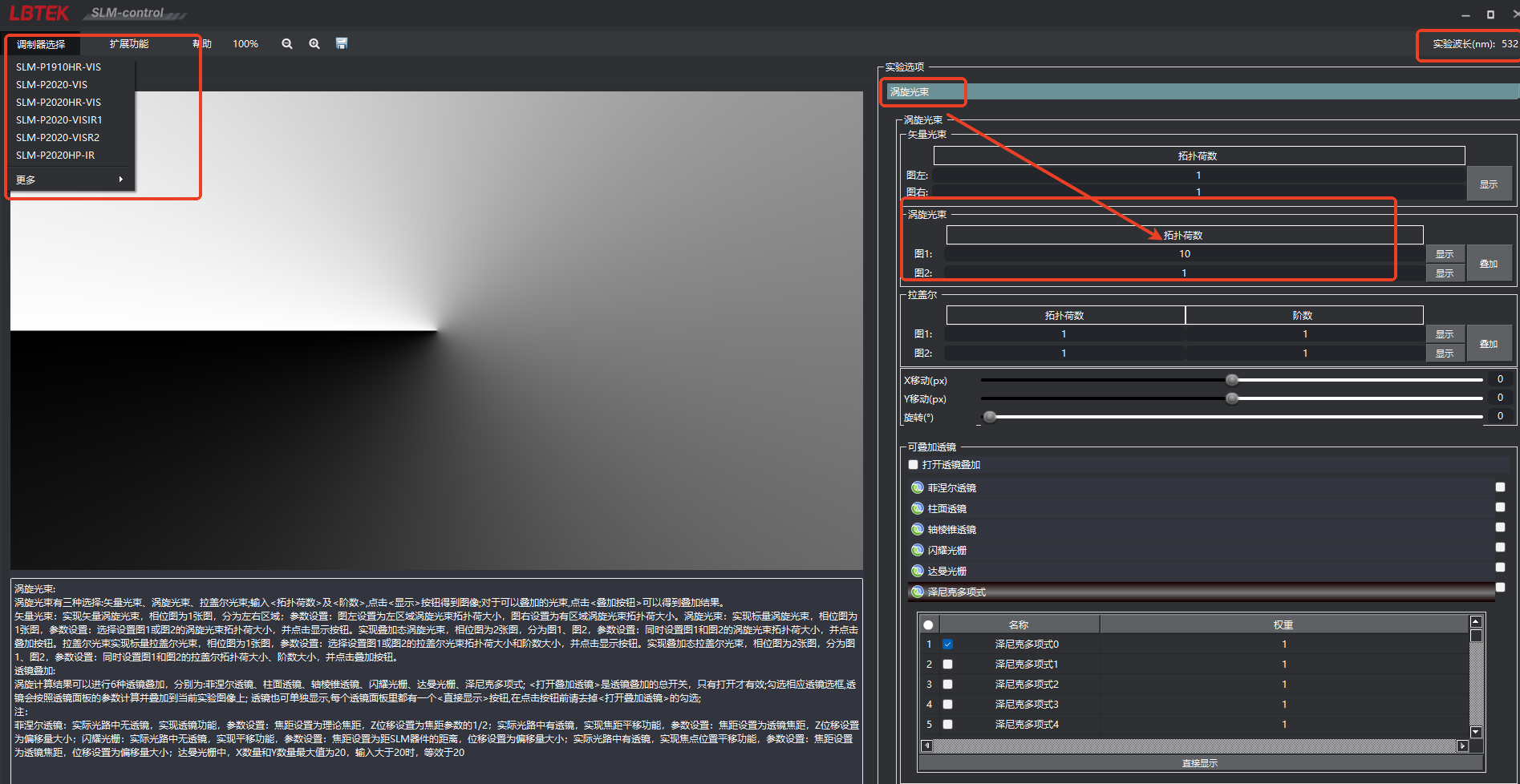Check 泽尼克多项式2 in the table
This screenshot has width=1520, height=784.
[947, 685]
